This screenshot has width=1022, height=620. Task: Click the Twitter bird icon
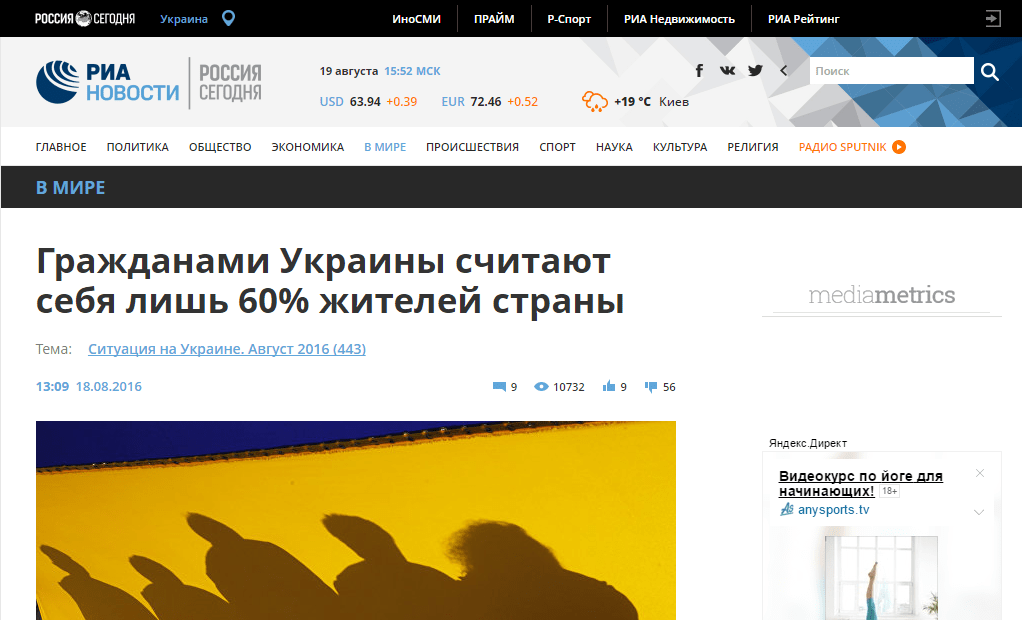click(755, 70)
